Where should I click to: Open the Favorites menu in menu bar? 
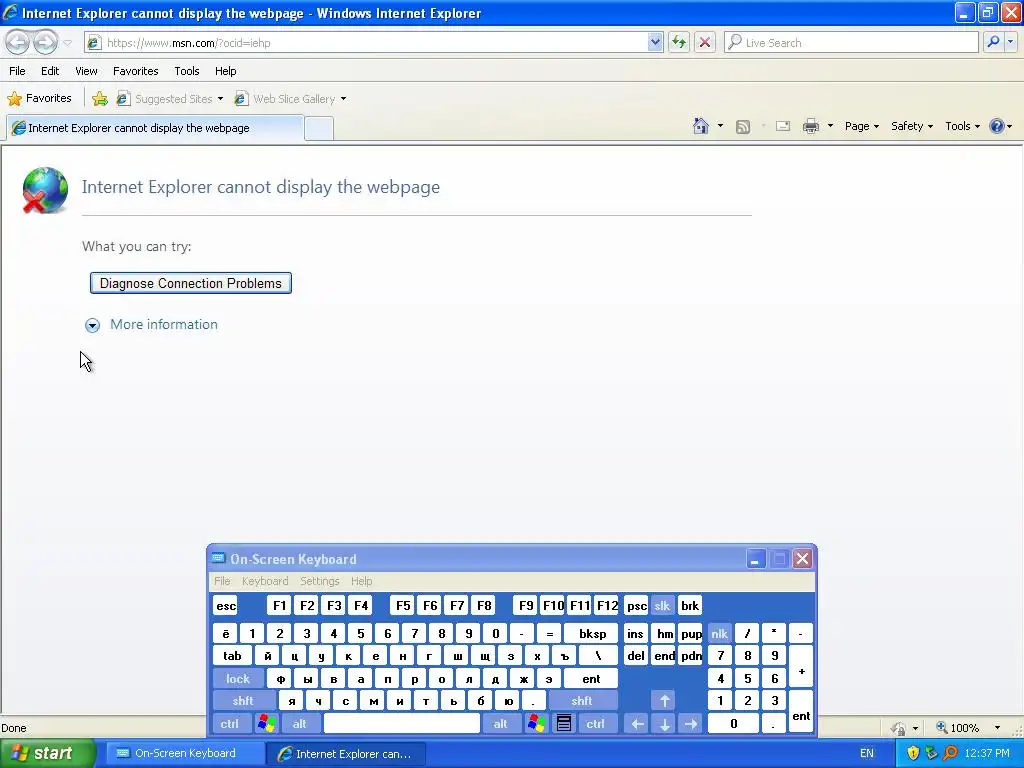tap(136, 71)
